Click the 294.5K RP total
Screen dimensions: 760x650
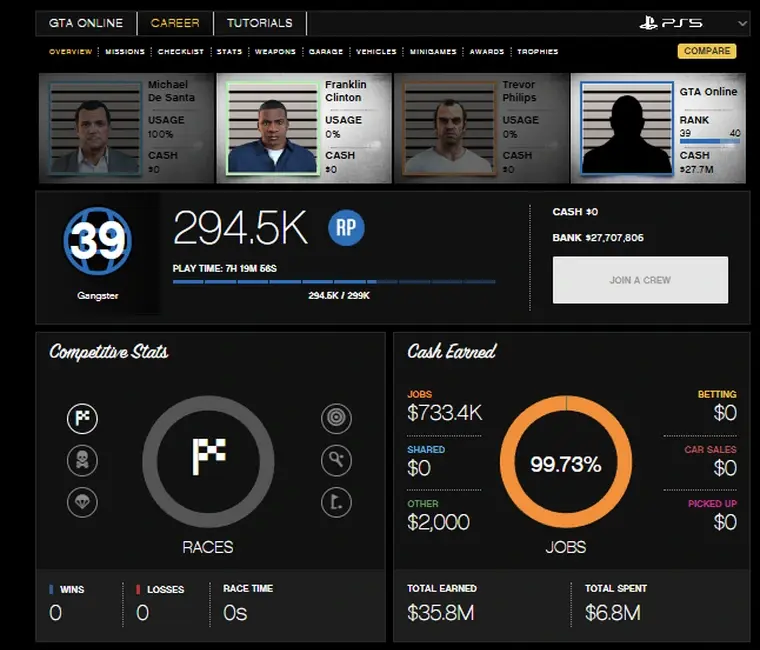[x=240, y=227]
